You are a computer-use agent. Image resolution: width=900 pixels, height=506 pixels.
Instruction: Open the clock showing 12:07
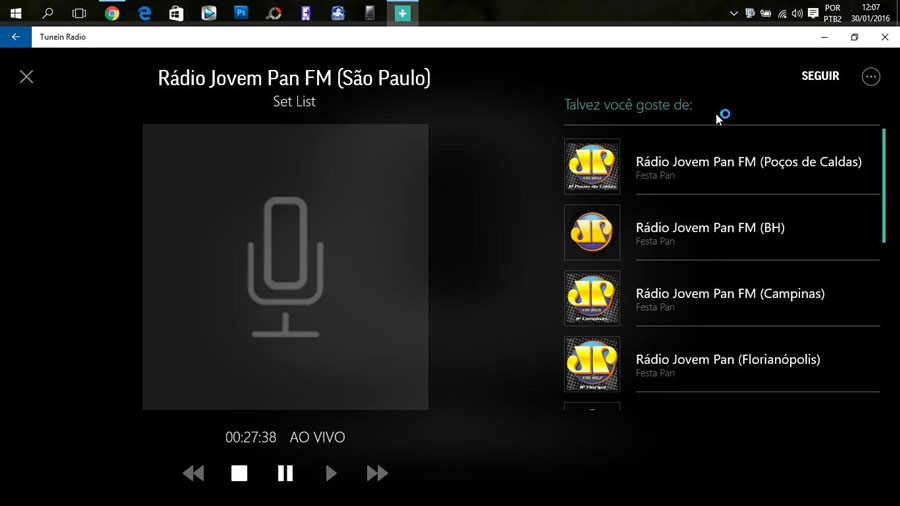pyautogui.click(x=871, y=13)
